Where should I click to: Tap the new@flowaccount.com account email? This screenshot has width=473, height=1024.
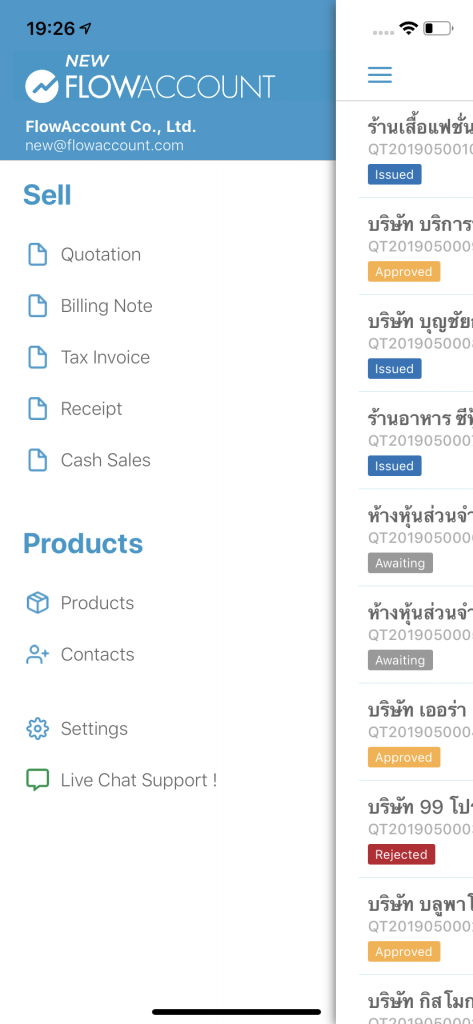105,146
